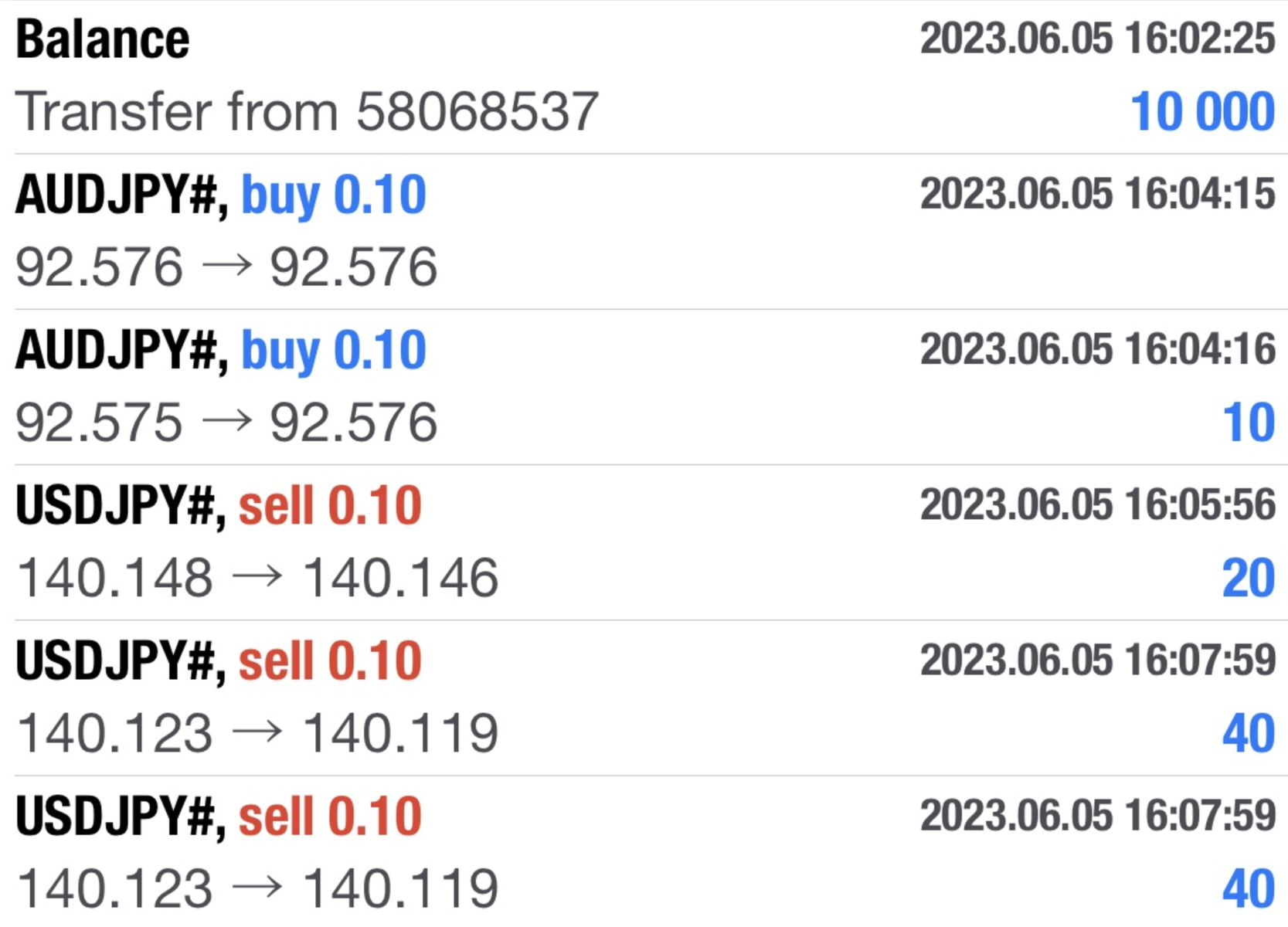Select the Balance entry heading
The width and height of the screenshot is (1288, 927).
[102, 39]
